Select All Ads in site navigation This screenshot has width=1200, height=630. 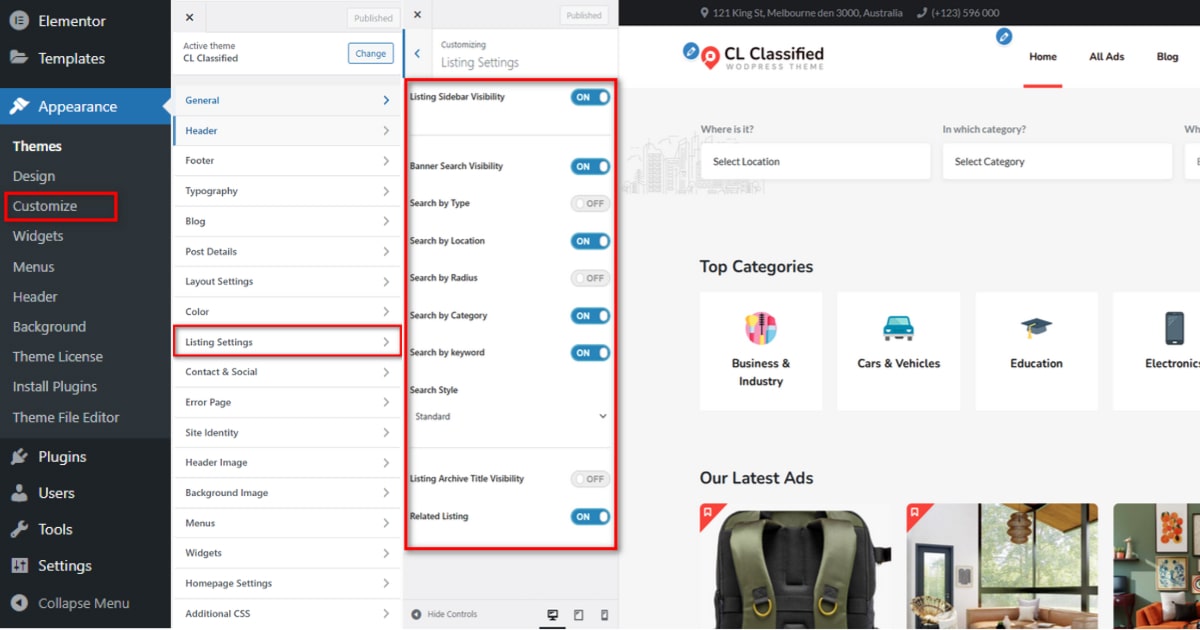point(1107,57)
